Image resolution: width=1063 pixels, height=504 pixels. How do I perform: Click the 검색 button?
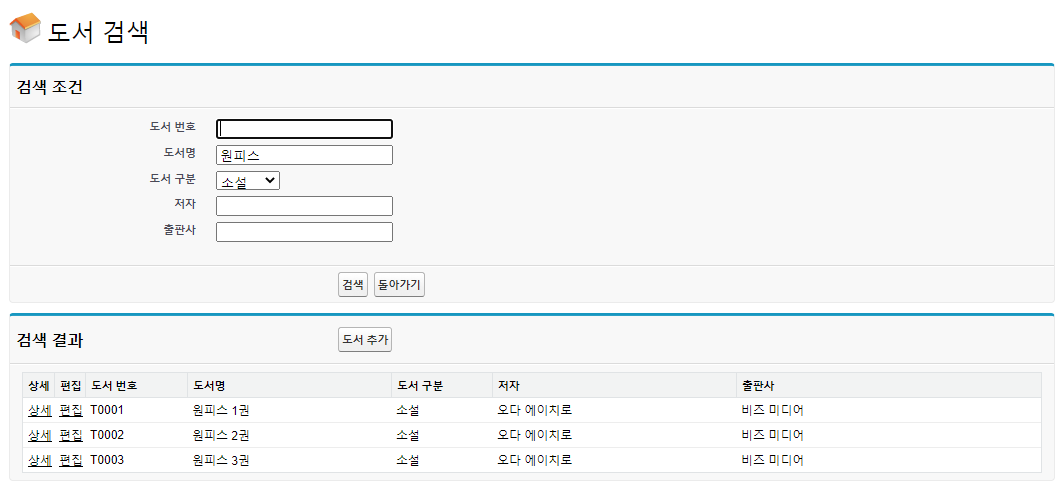(x=353, y=284)
